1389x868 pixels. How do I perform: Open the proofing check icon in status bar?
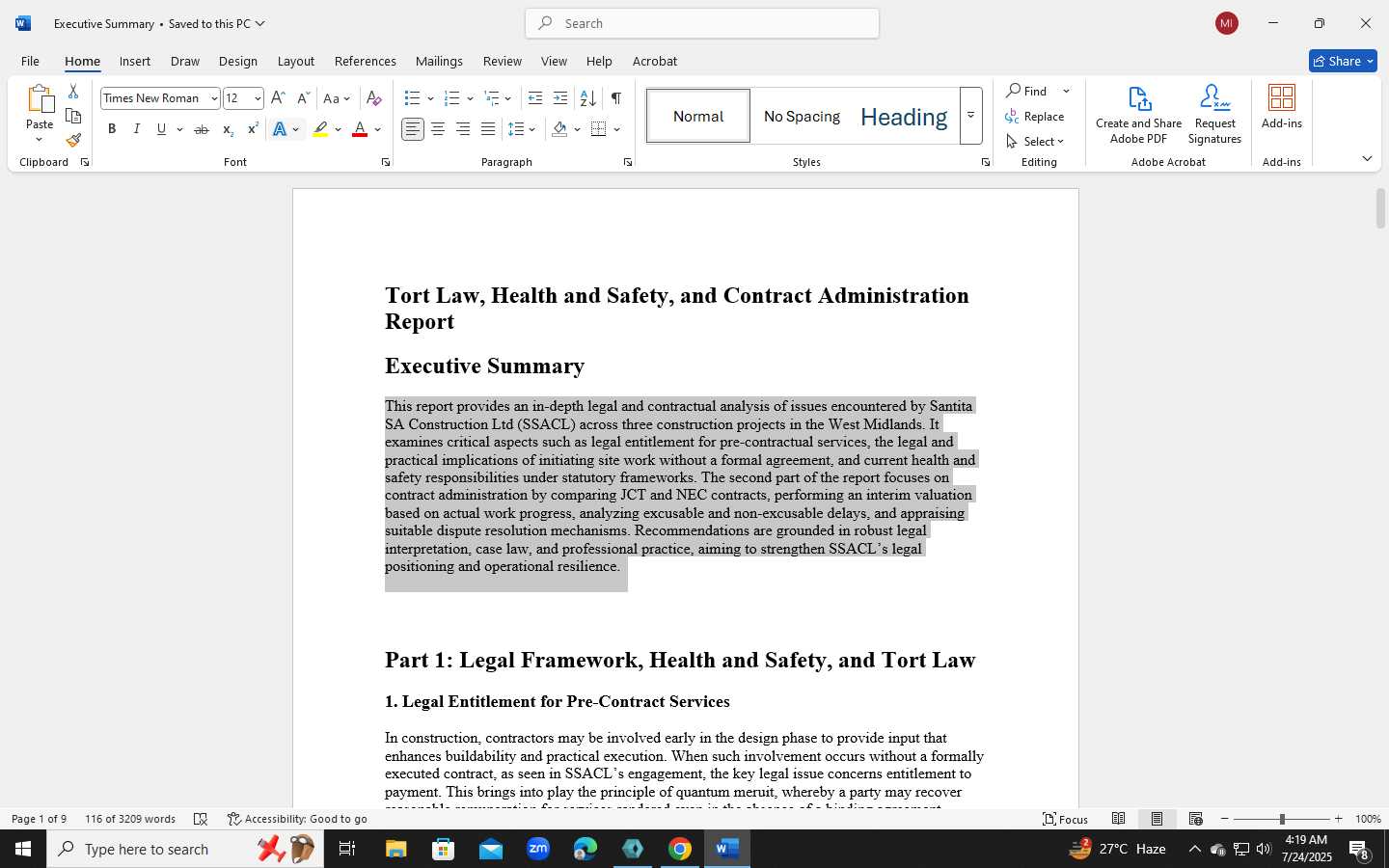[201, 819]
